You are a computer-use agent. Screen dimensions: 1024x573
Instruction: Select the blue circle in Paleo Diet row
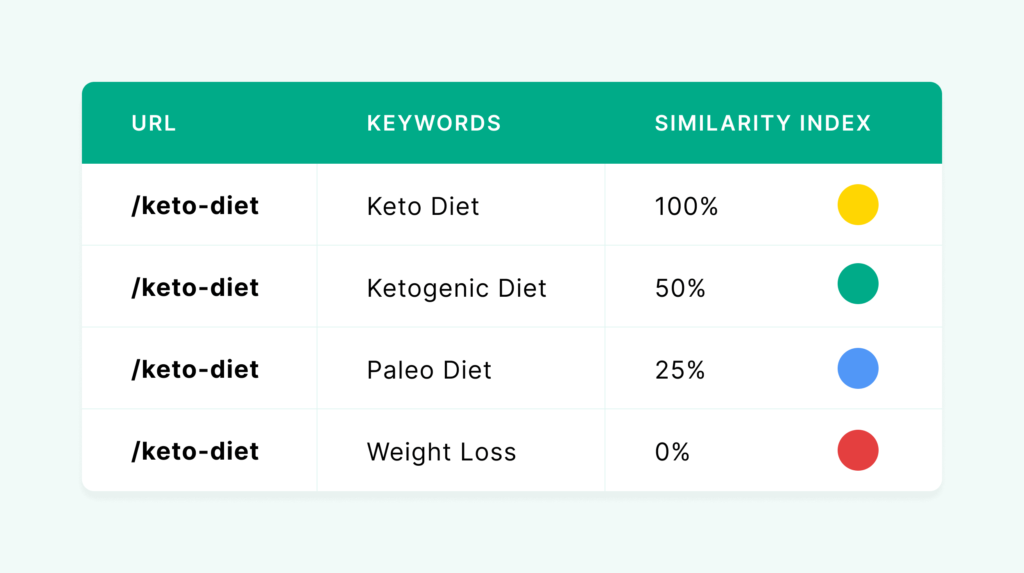coord(857,369)
